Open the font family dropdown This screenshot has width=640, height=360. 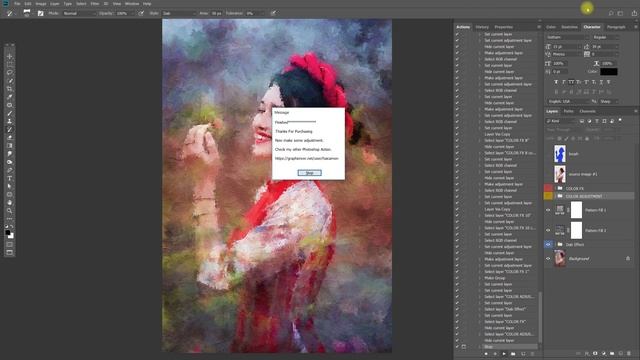point(567,37)
